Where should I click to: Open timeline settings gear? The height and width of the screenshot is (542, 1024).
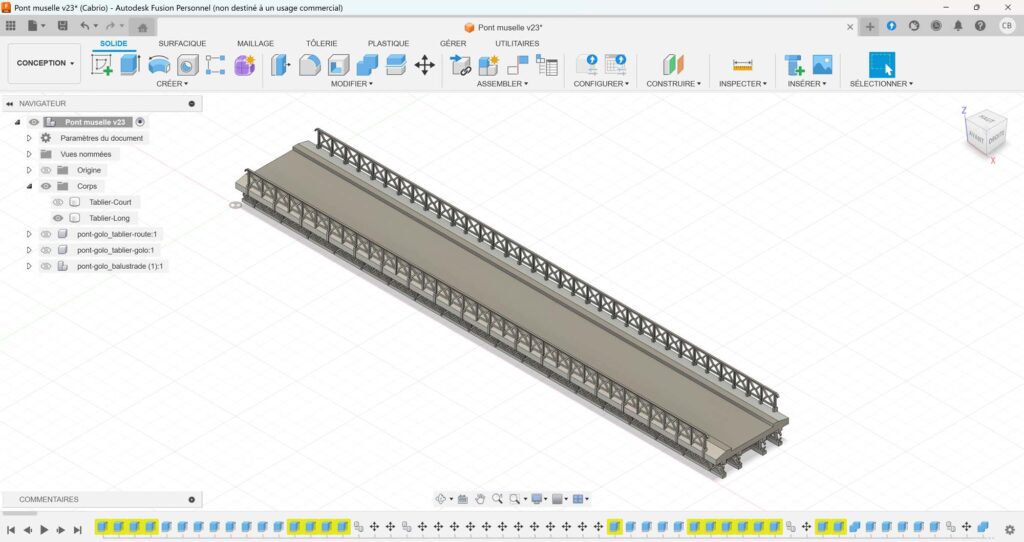pos(1009,529)
